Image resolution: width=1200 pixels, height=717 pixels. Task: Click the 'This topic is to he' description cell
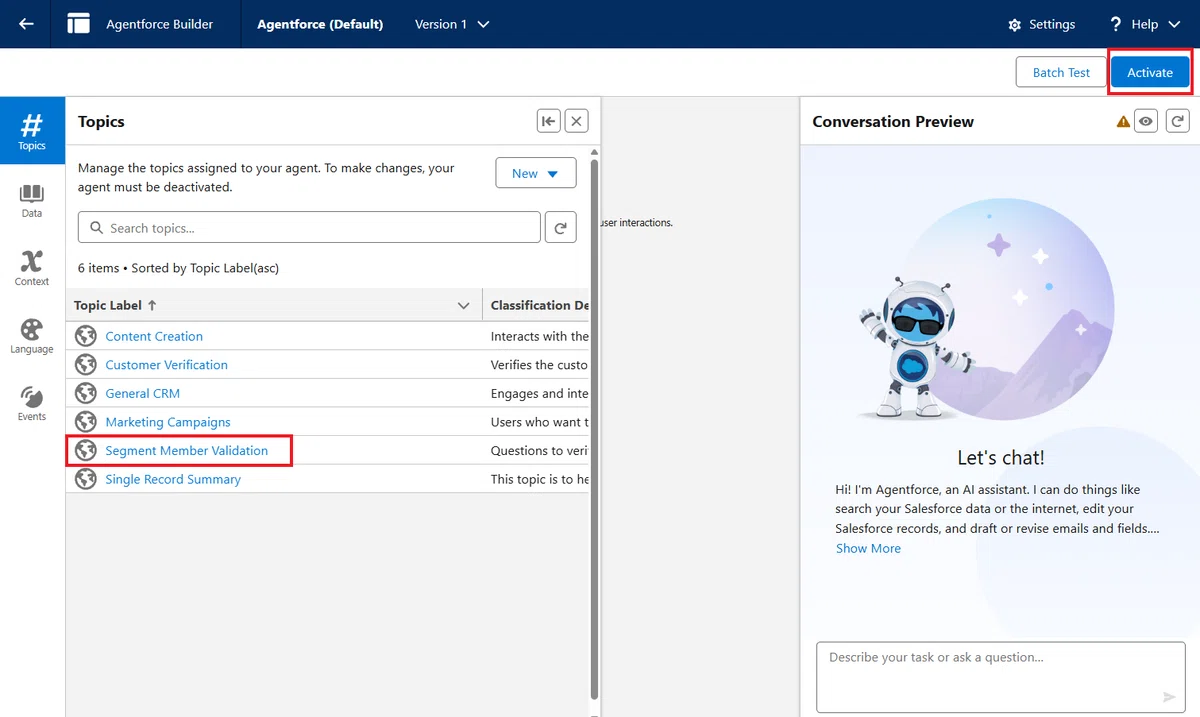540,479
